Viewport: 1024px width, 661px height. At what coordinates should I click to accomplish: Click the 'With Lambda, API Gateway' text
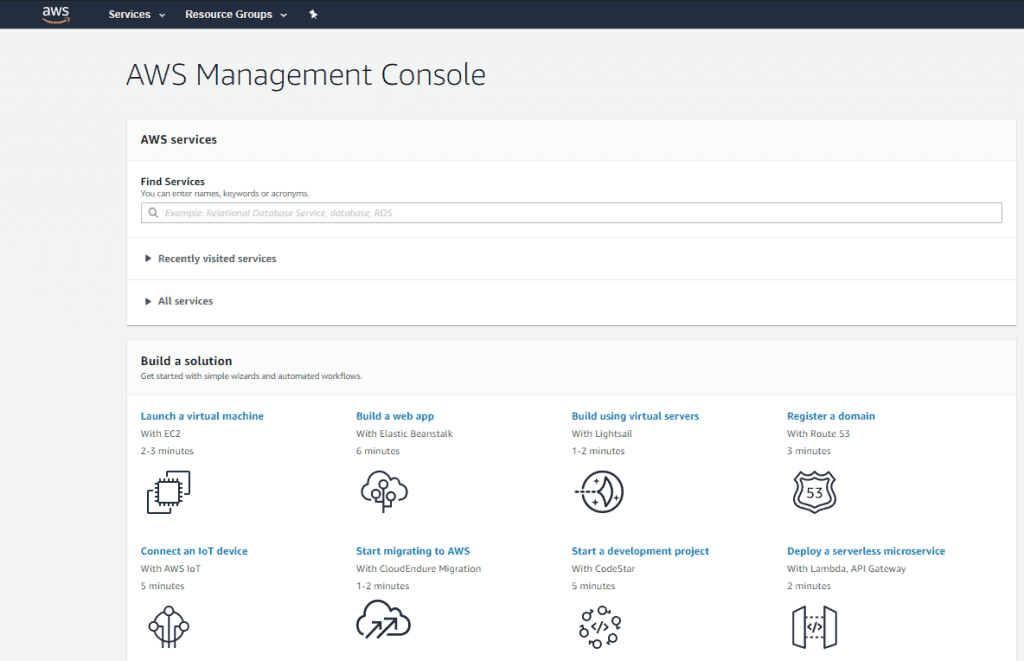click(x=846, y=569)
